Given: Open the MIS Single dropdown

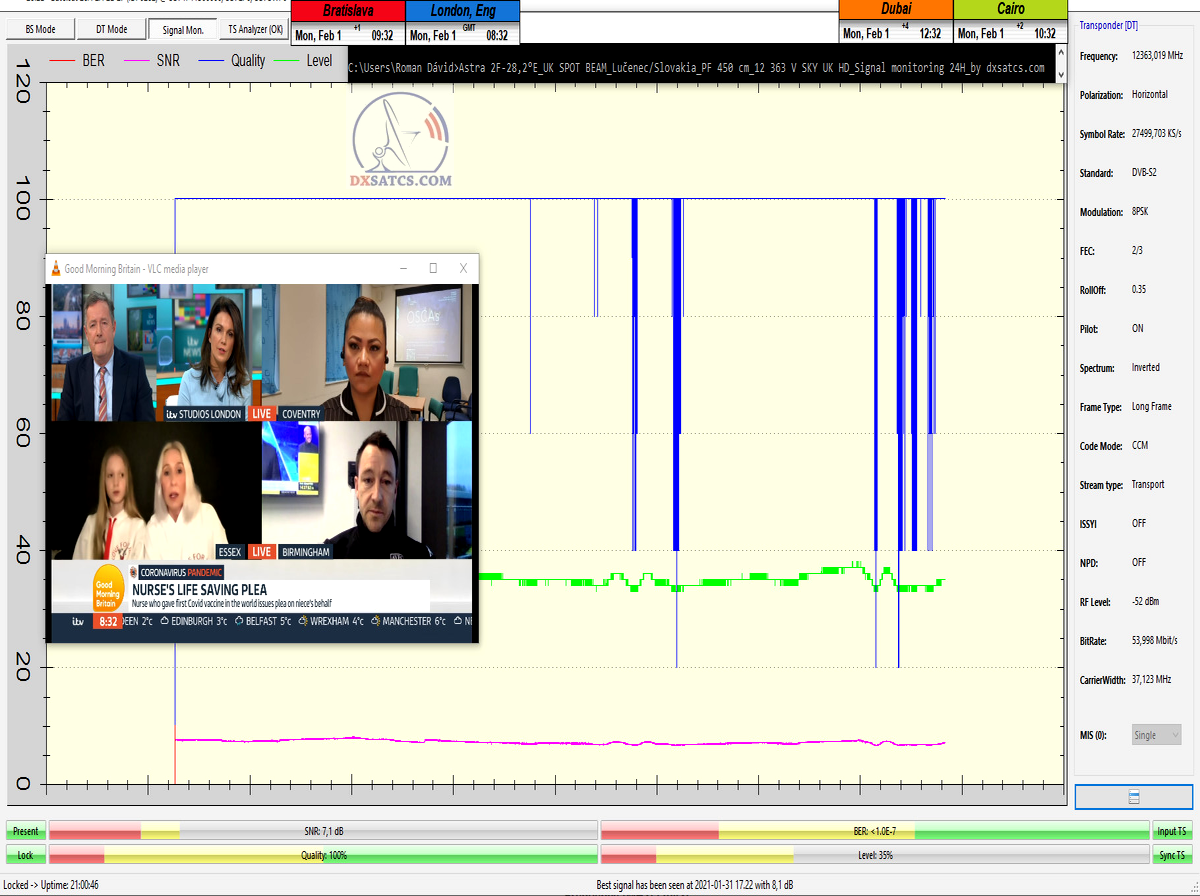Looking at the screenshot, I should click(1156, 735).
